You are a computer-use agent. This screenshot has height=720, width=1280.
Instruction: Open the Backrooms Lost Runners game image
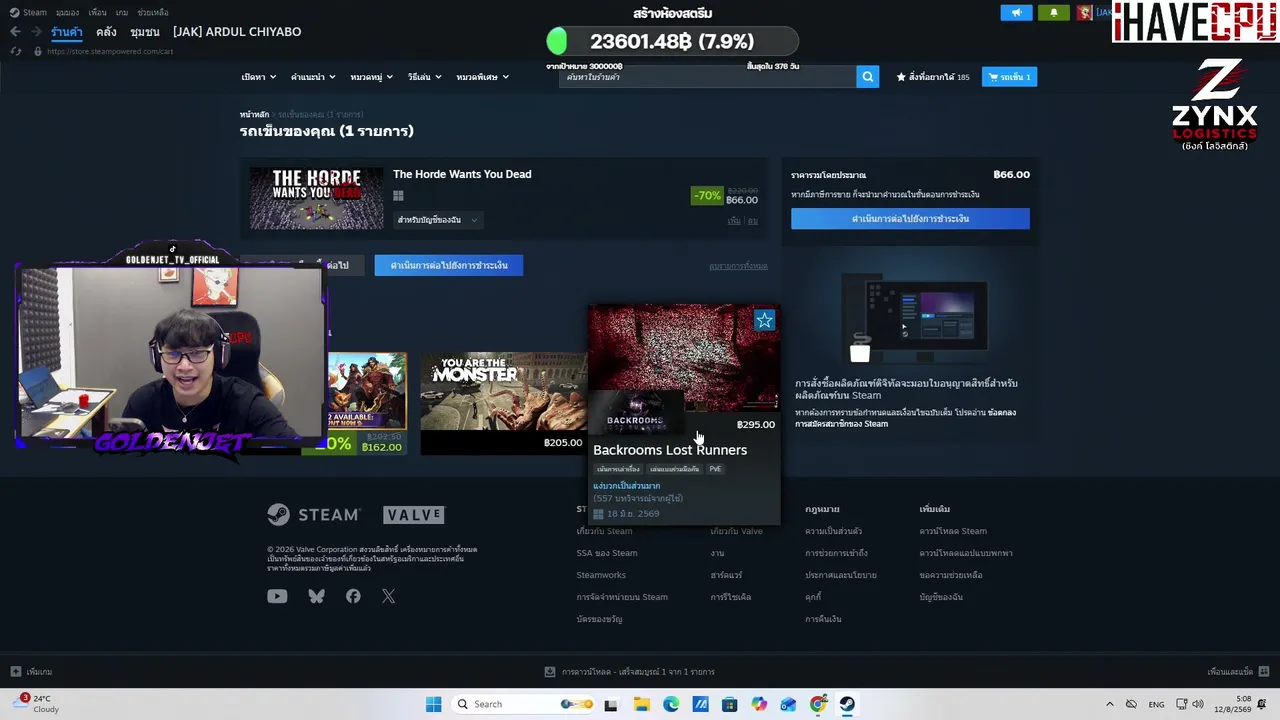[684, 358]
